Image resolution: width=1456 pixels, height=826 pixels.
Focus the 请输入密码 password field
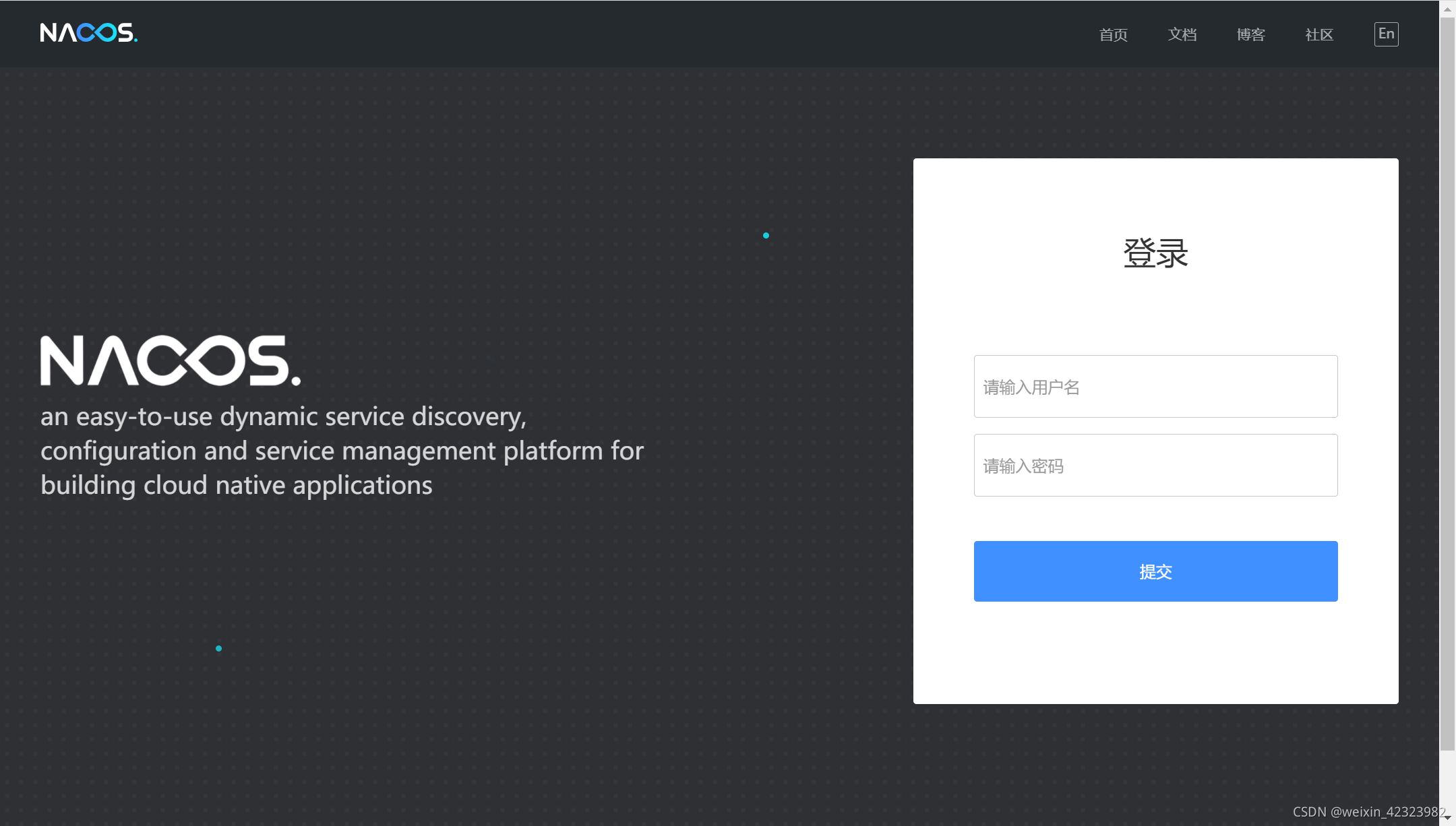tap(1155, 466)
